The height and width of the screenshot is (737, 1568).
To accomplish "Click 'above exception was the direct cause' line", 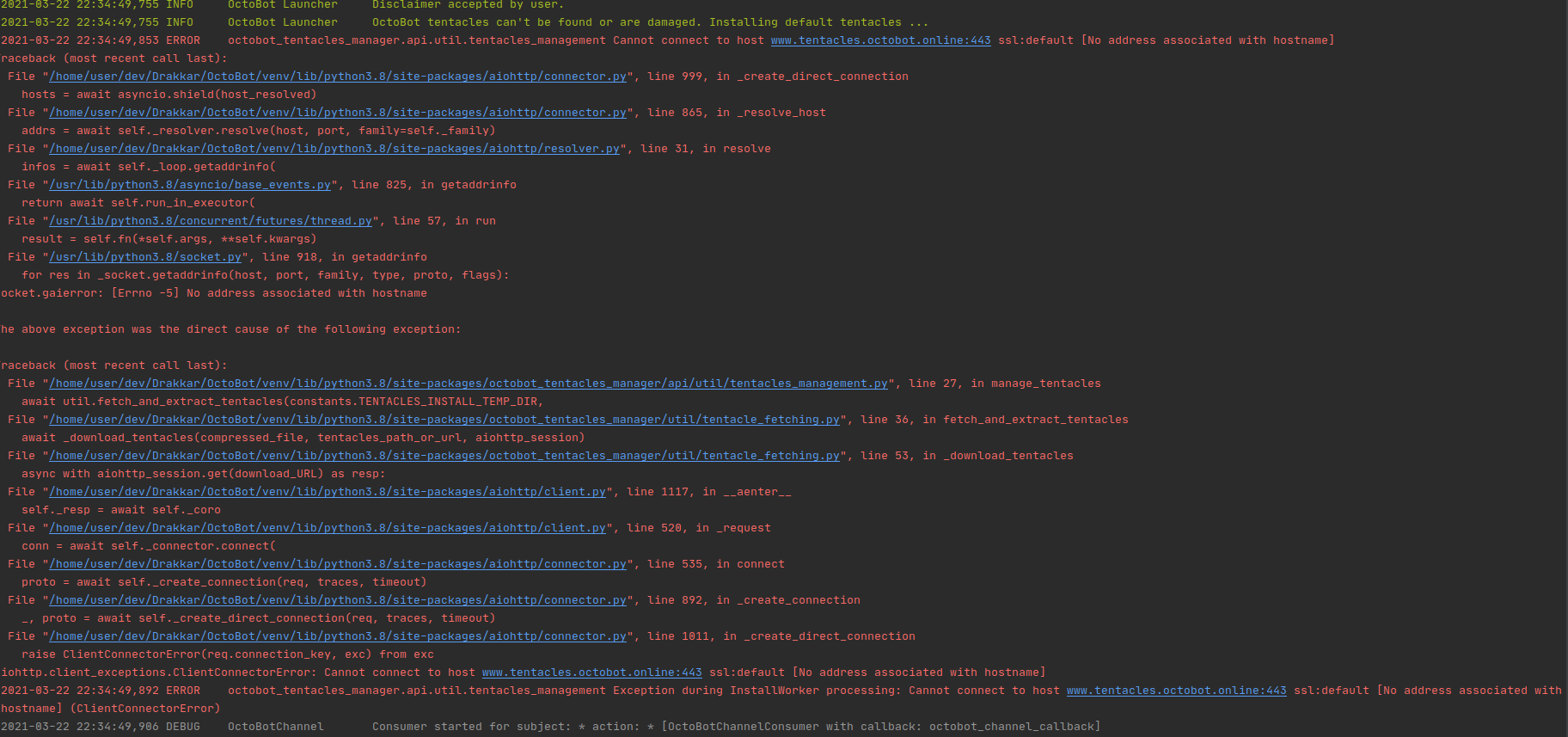I will [x=230, y=329].
